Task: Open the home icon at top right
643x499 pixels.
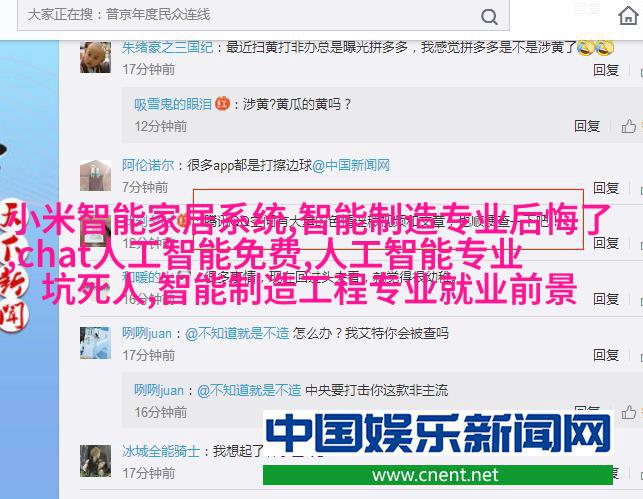Action: 628,16
